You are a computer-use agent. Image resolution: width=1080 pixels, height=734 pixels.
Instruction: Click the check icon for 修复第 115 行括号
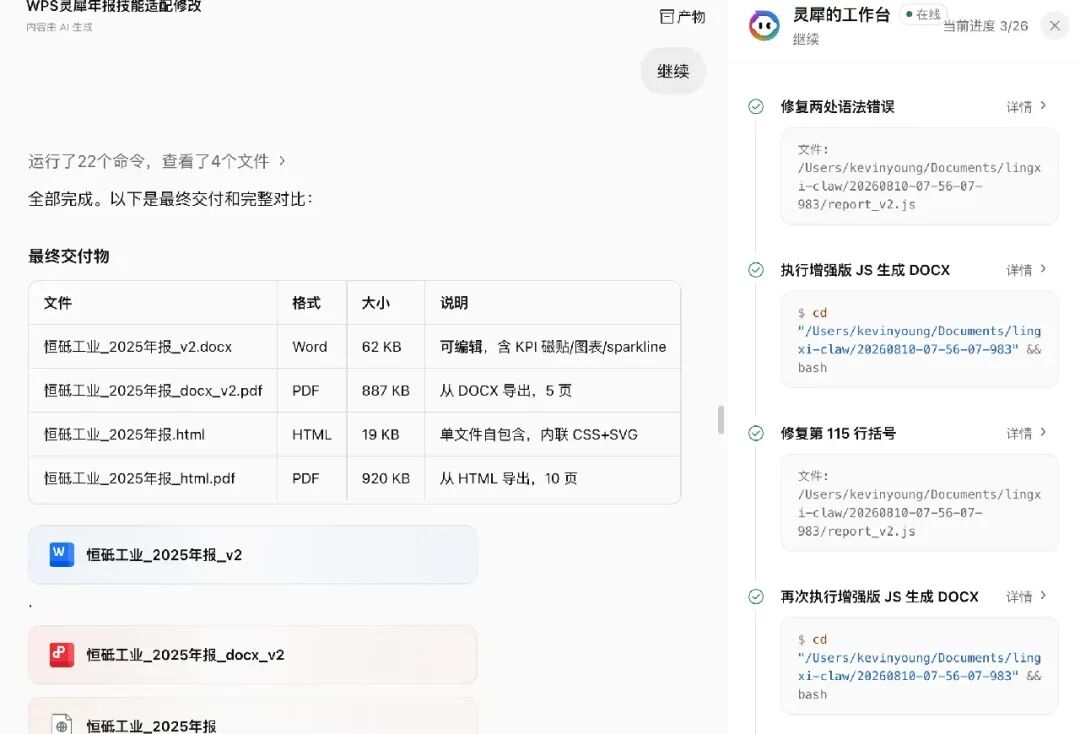click(756, 433)
